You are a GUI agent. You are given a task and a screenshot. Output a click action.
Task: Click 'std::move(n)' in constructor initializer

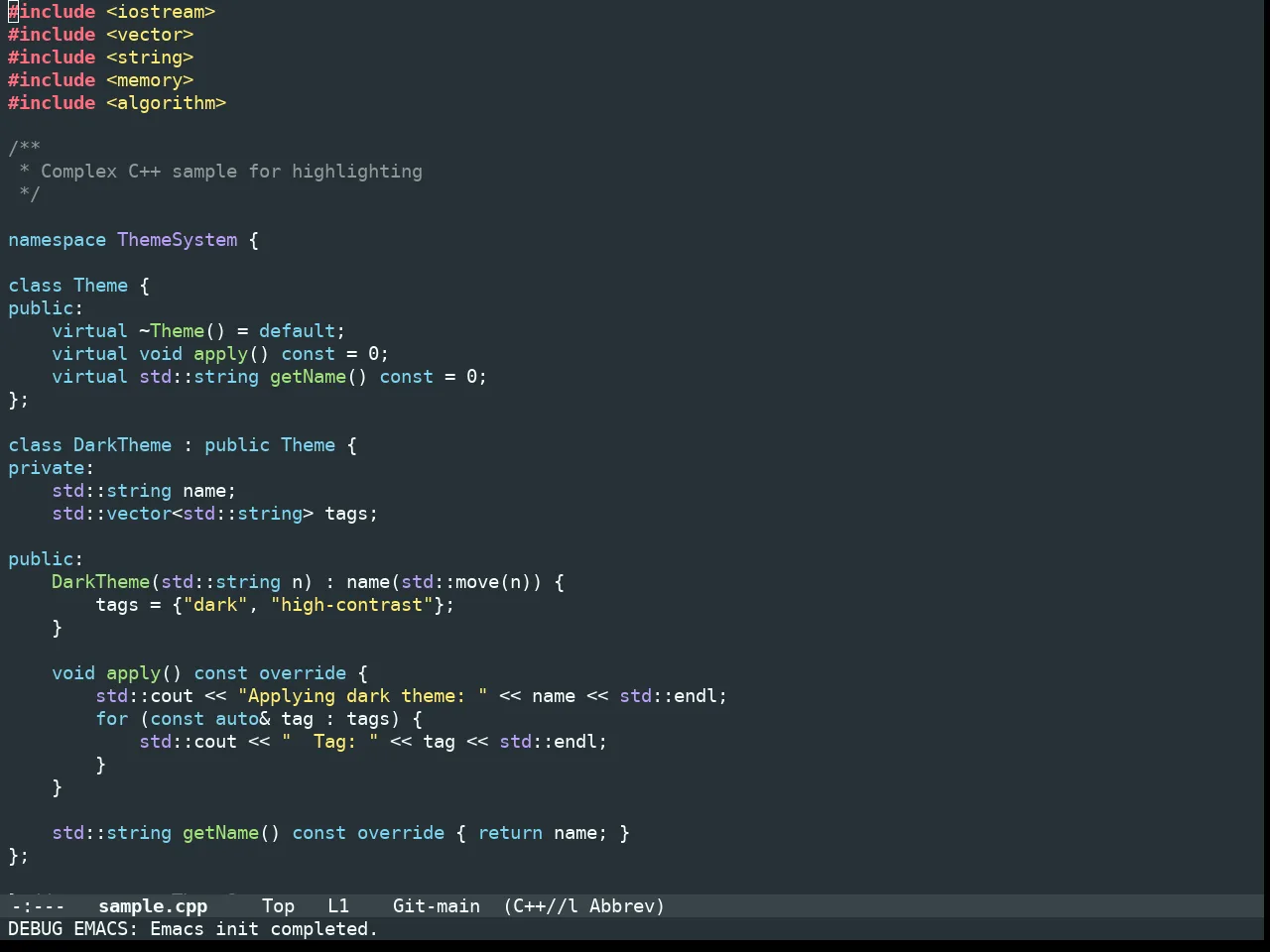tap(466, 582)
